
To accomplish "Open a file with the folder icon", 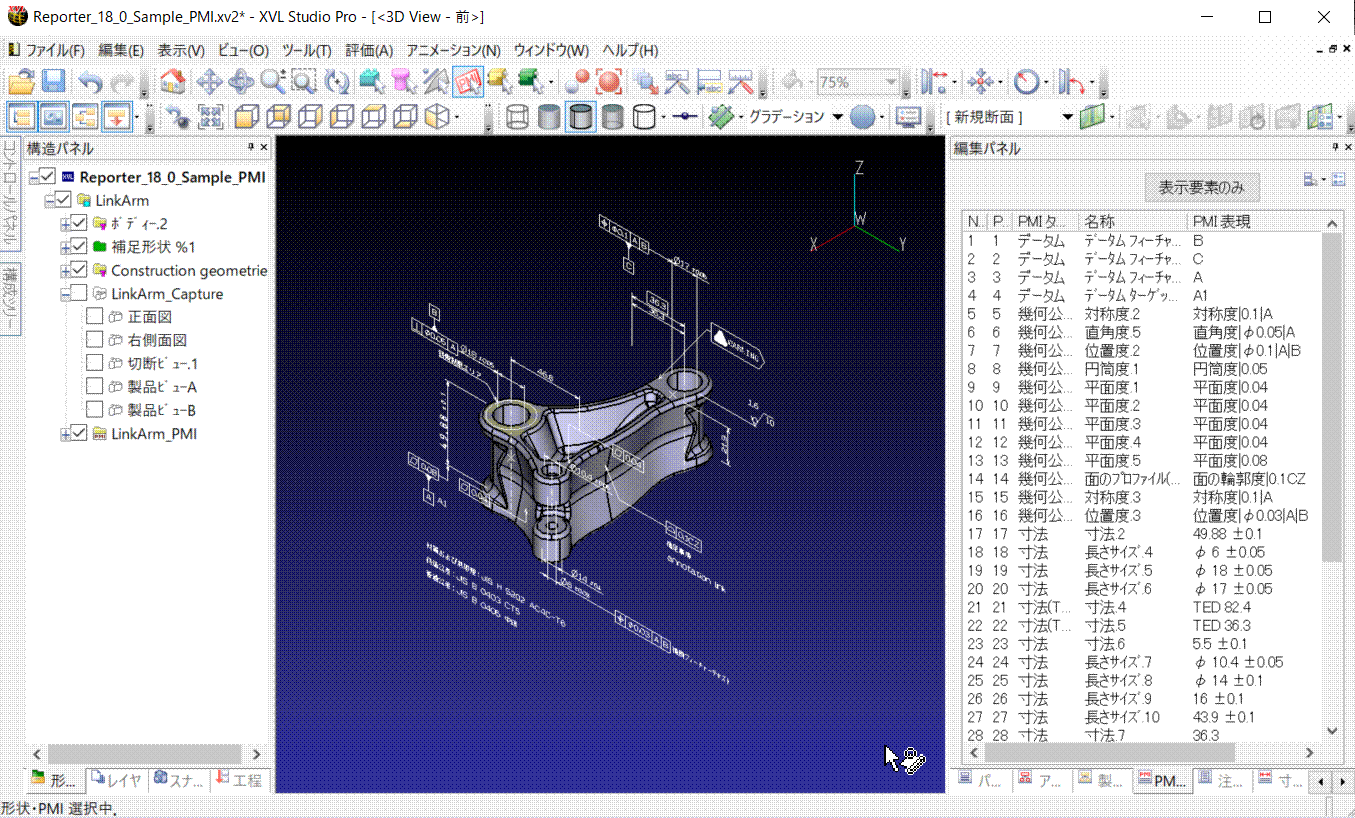I will tap(22, 82).
